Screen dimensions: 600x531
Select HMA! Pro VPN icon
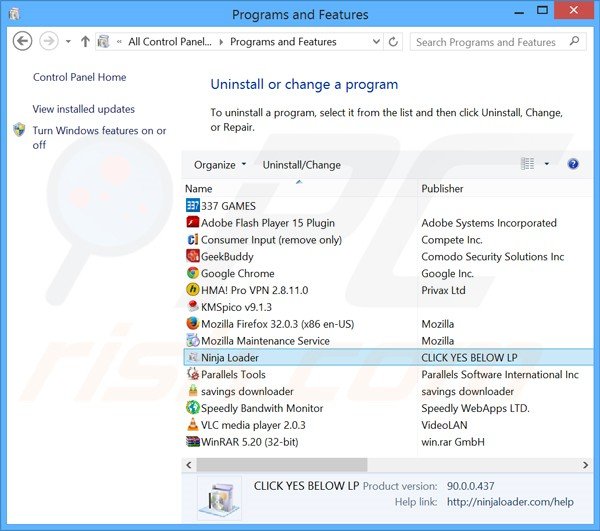point(192,290)
